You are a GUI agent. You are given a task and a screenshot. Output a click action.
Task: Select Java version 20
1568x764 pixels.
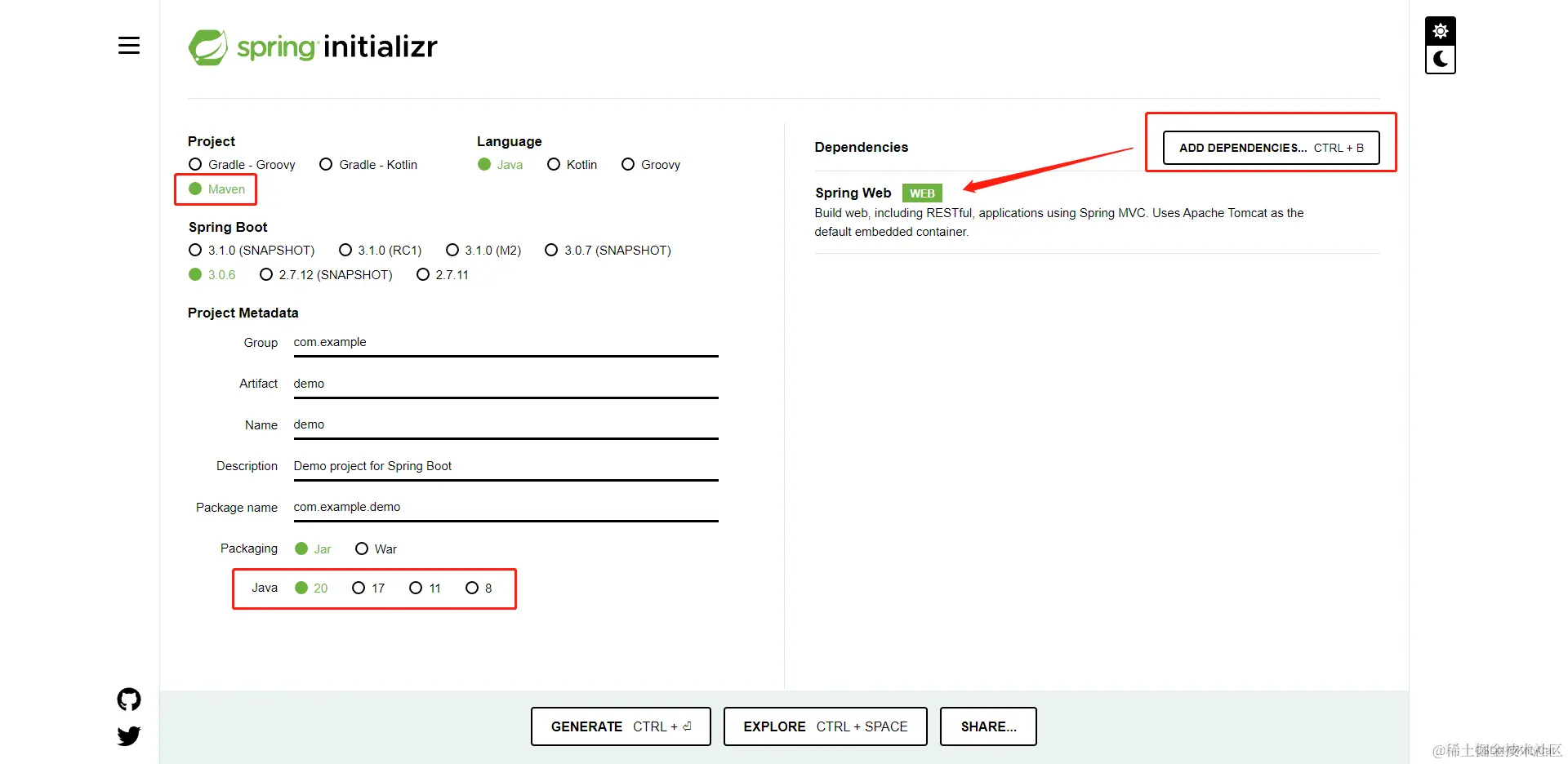coord(311,589)
